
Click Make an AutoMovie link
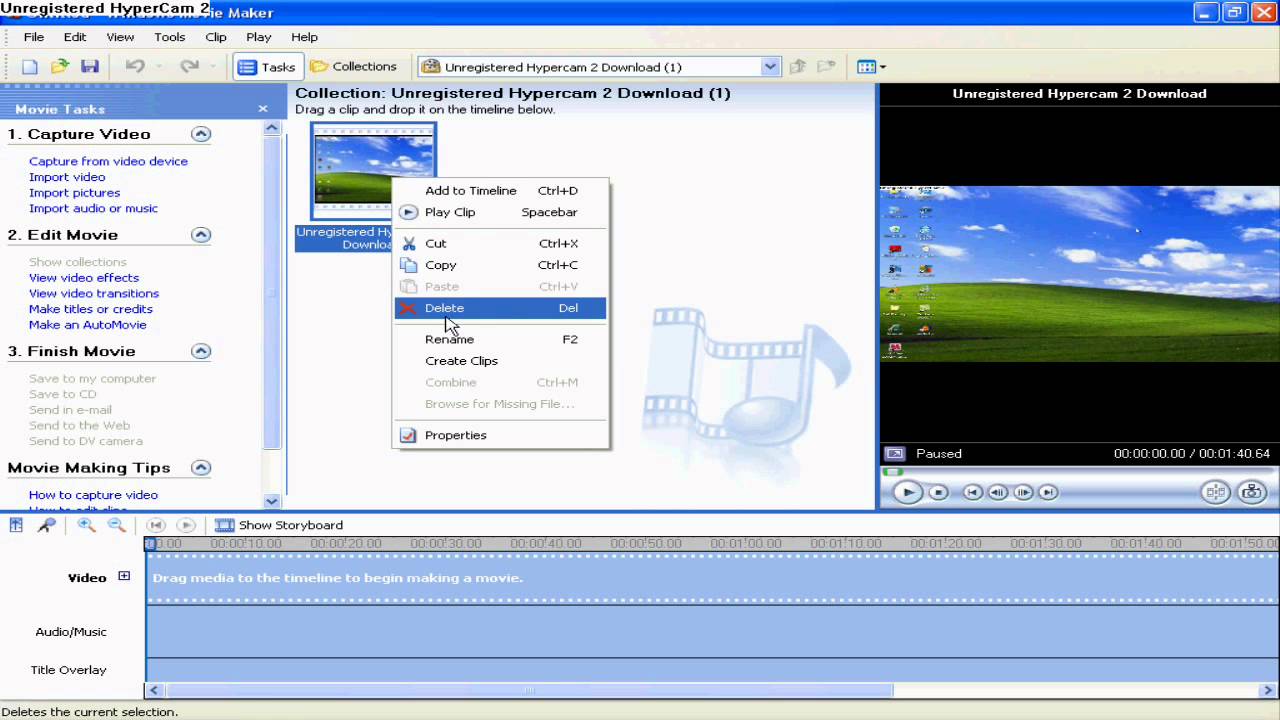[88, 325]
